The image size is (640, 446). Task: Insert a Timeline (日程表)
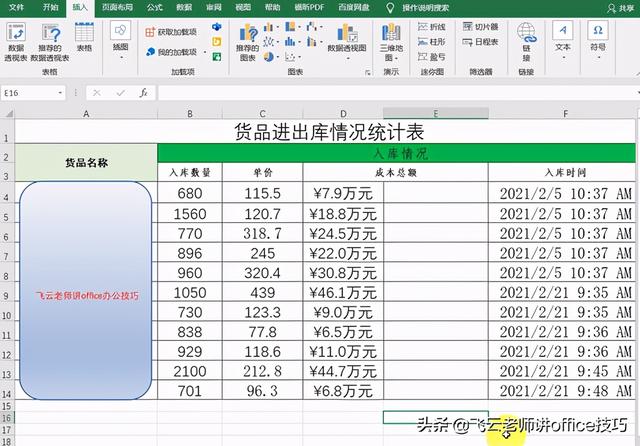[x=481, y=42]
